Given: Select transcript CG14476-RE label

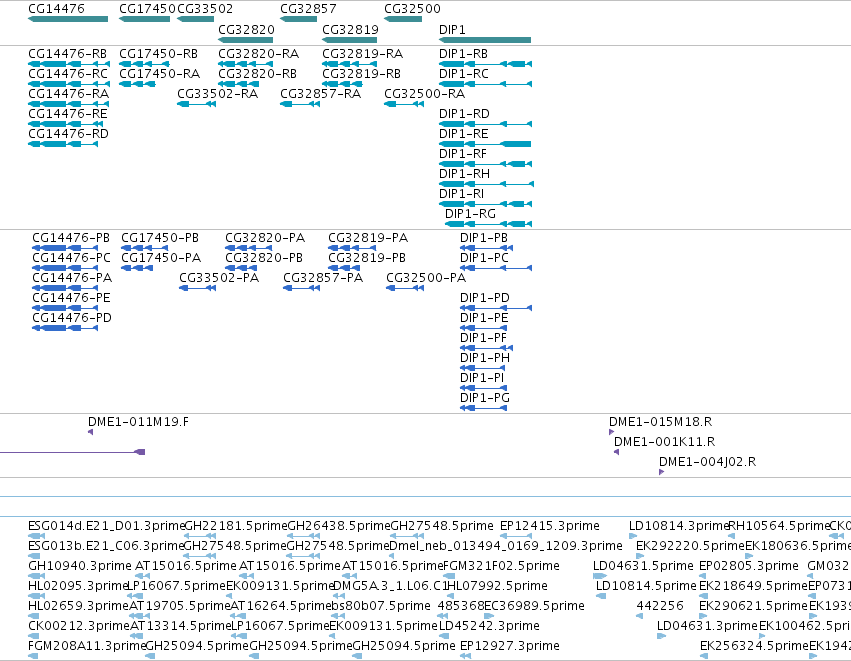Looking at the screenshot, I should (68, 113).
